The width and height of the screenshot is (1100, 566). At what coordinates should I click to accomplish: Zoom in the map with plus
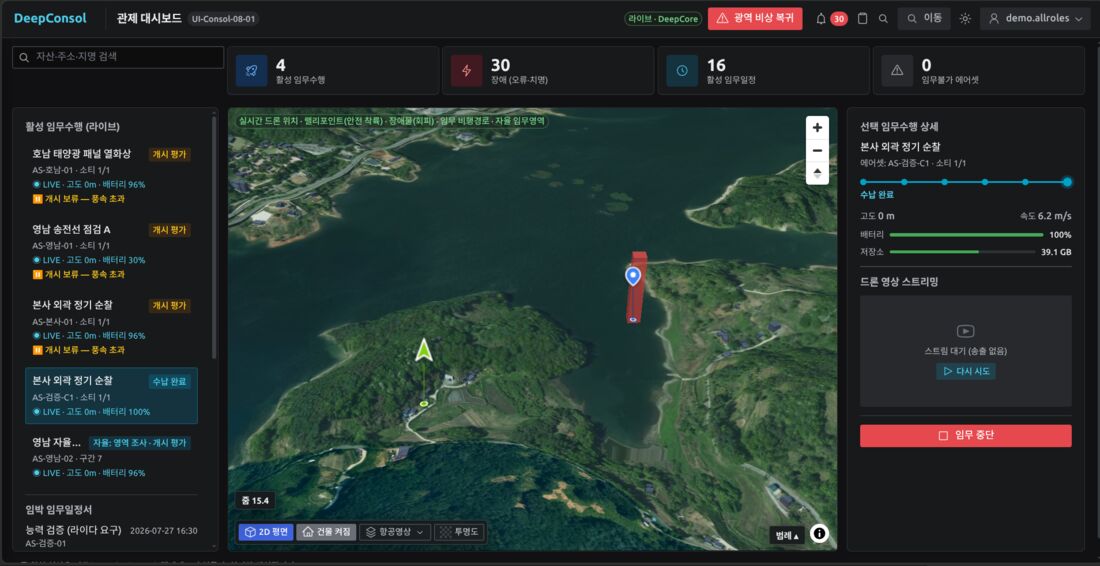coord(817,128)
